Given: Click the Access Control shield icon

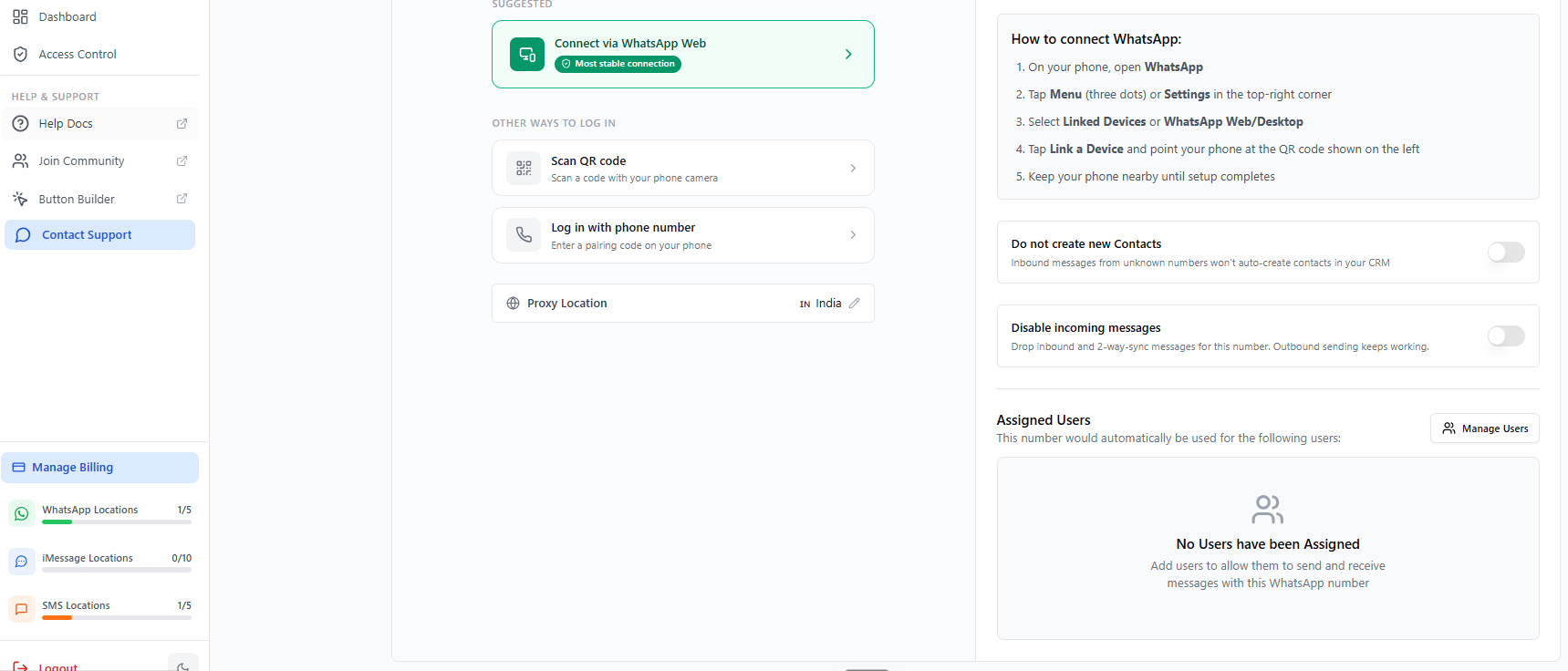Looking at the screenshot, I should (x=20, y=54).
